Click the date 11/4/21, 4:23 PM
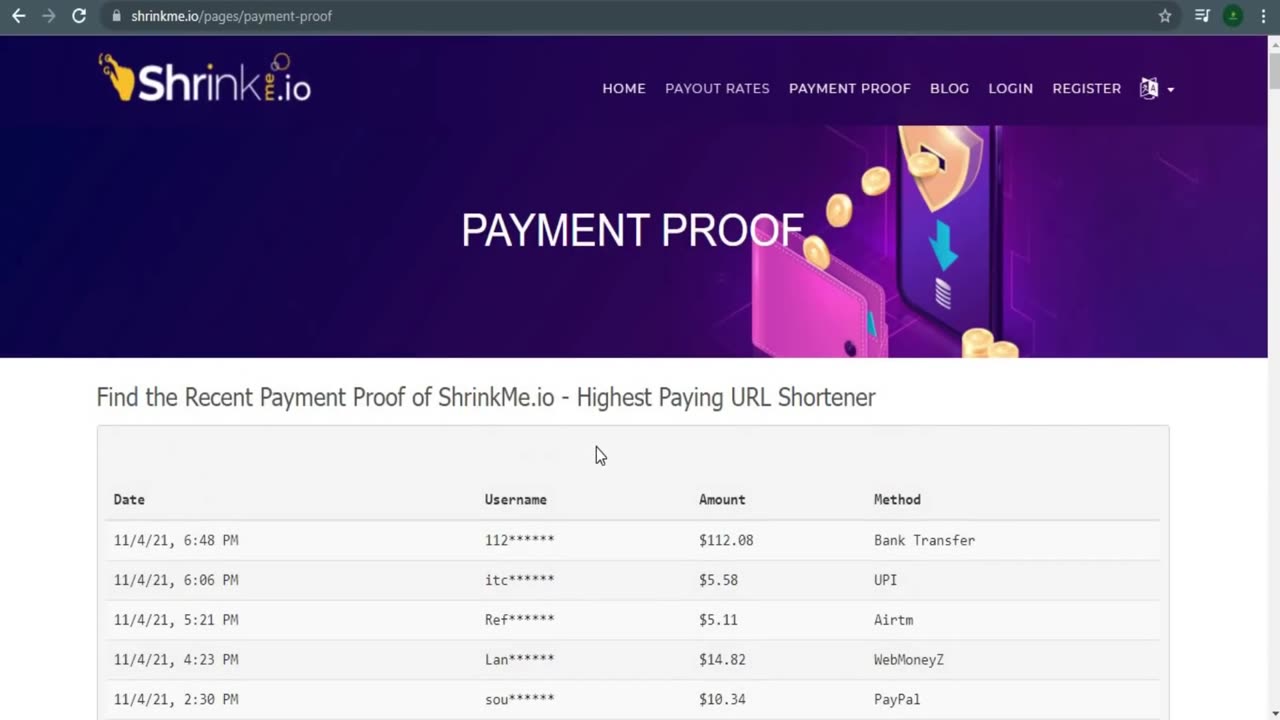The height and width of the screenshot is (720, 1280). (x=176, y=660)
